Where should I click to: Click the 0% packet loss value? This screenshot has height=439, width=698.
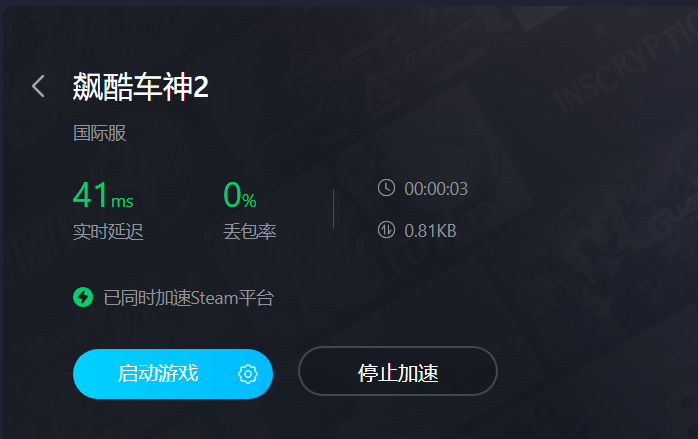point(239,195)
